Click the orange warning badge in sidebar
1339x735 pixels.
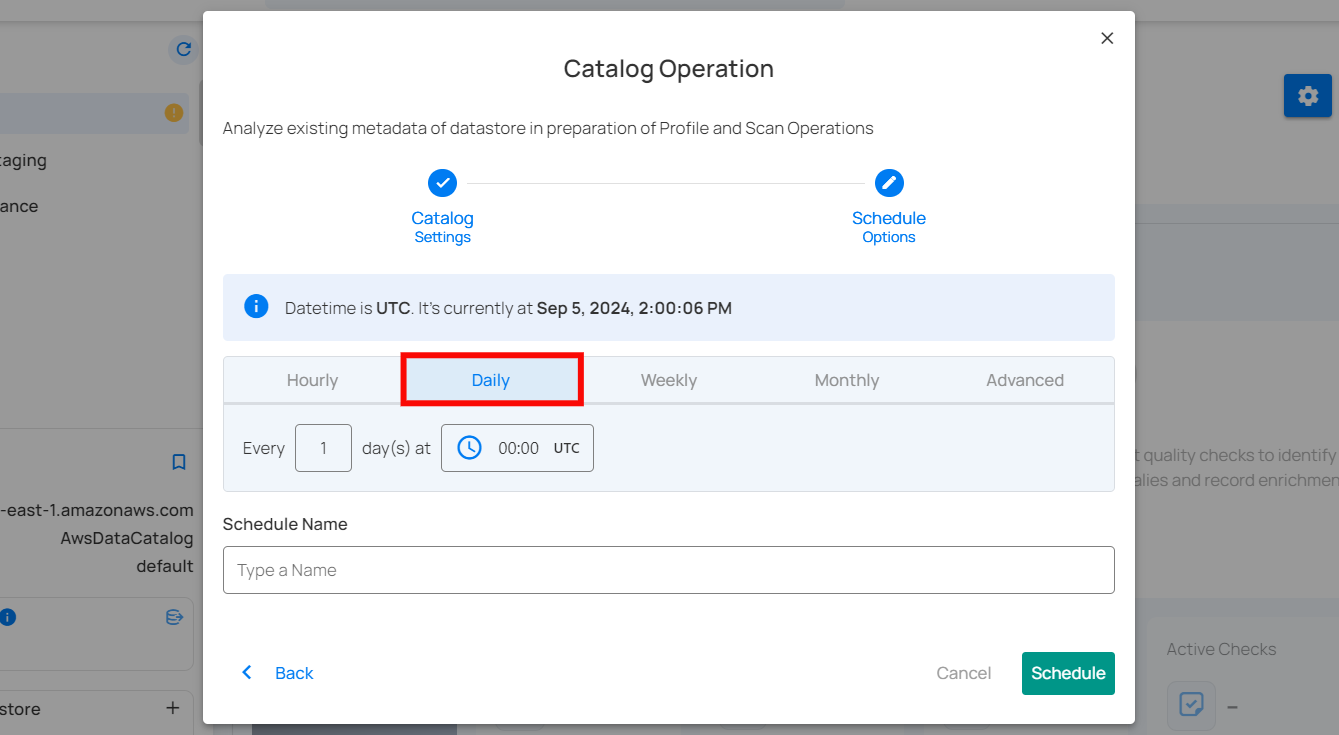coord(174,113)
